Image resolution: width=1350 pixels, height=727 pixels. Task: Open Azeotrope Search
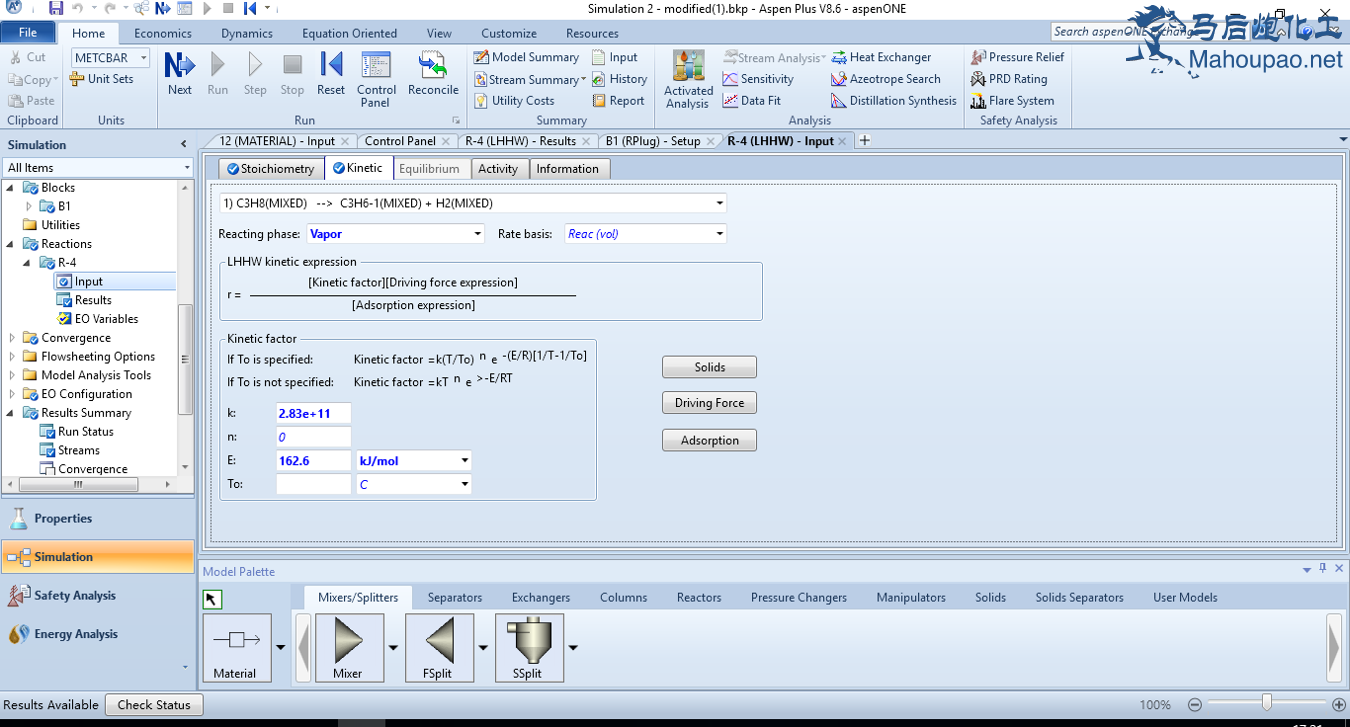pos(886,79)
